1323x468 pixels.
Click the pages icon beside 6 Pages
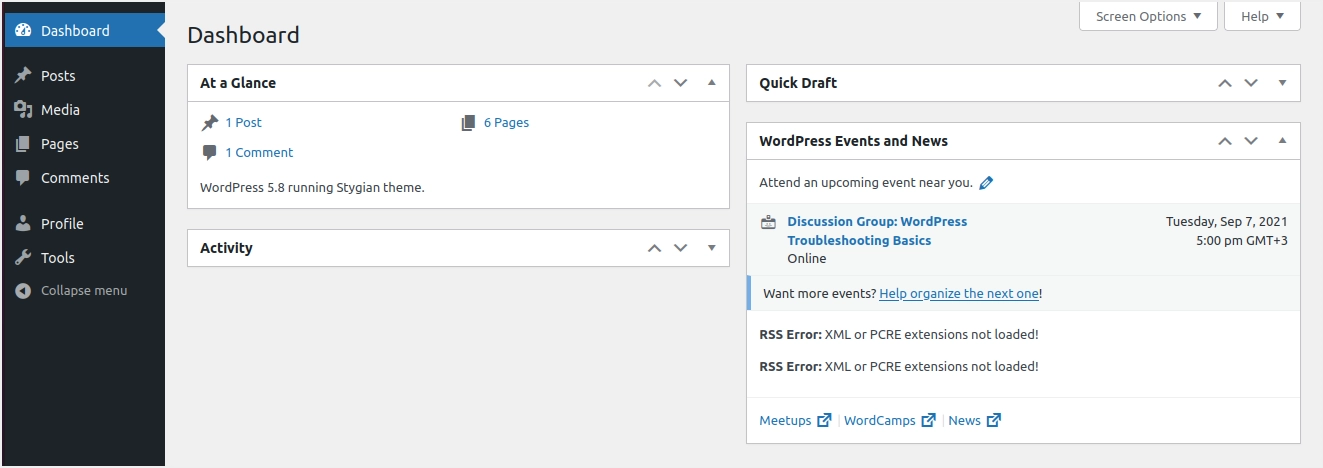pyautogui.click(x=468, y=123)
